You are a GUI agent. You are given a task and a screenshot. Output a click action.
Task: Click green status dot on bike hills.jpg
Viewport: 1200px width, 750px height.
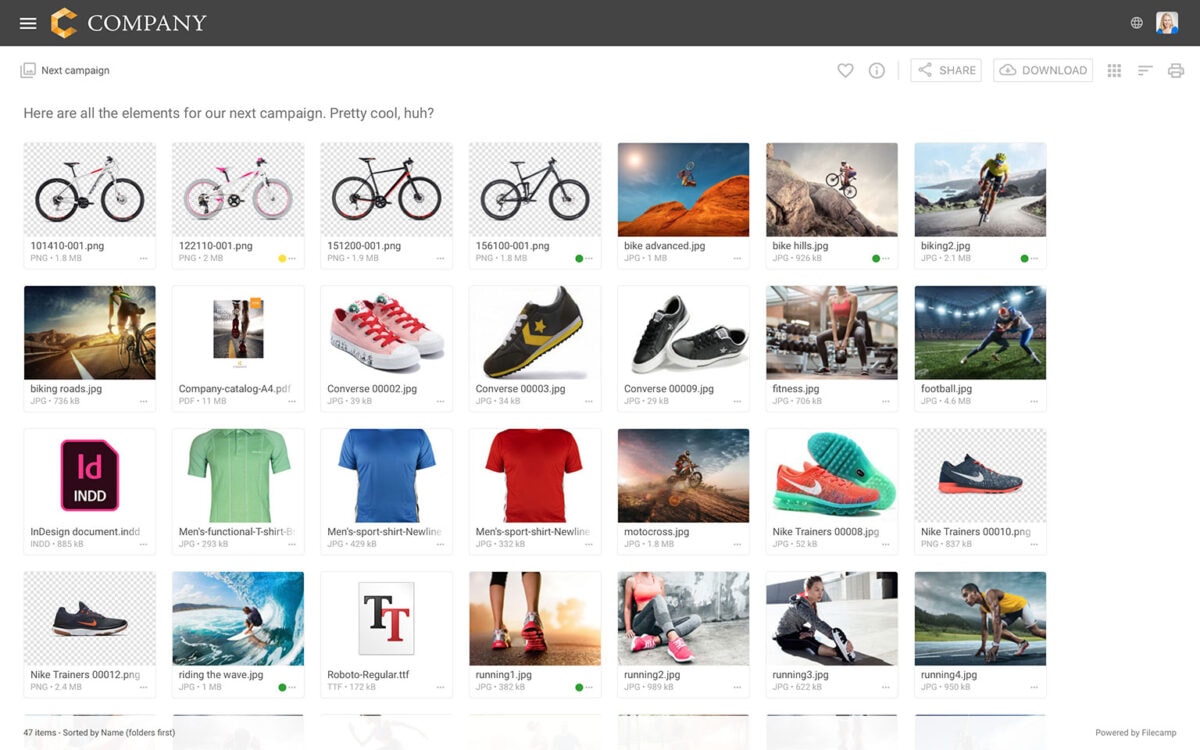click(x=876, y=259)
